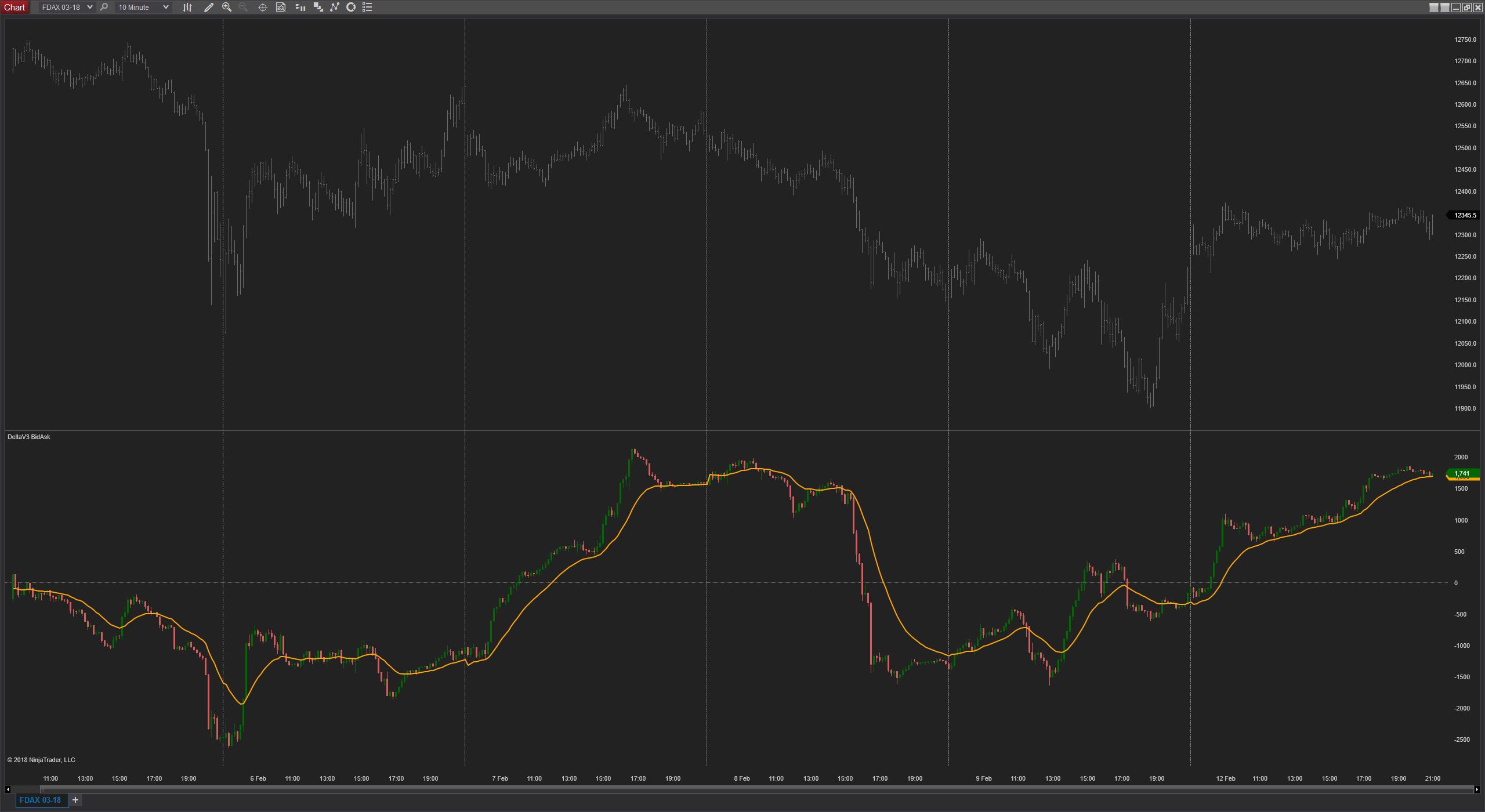Screen dimensions: 1485x812
Task: Click the instrument search magnifier icon
Action: coord(104,8)
